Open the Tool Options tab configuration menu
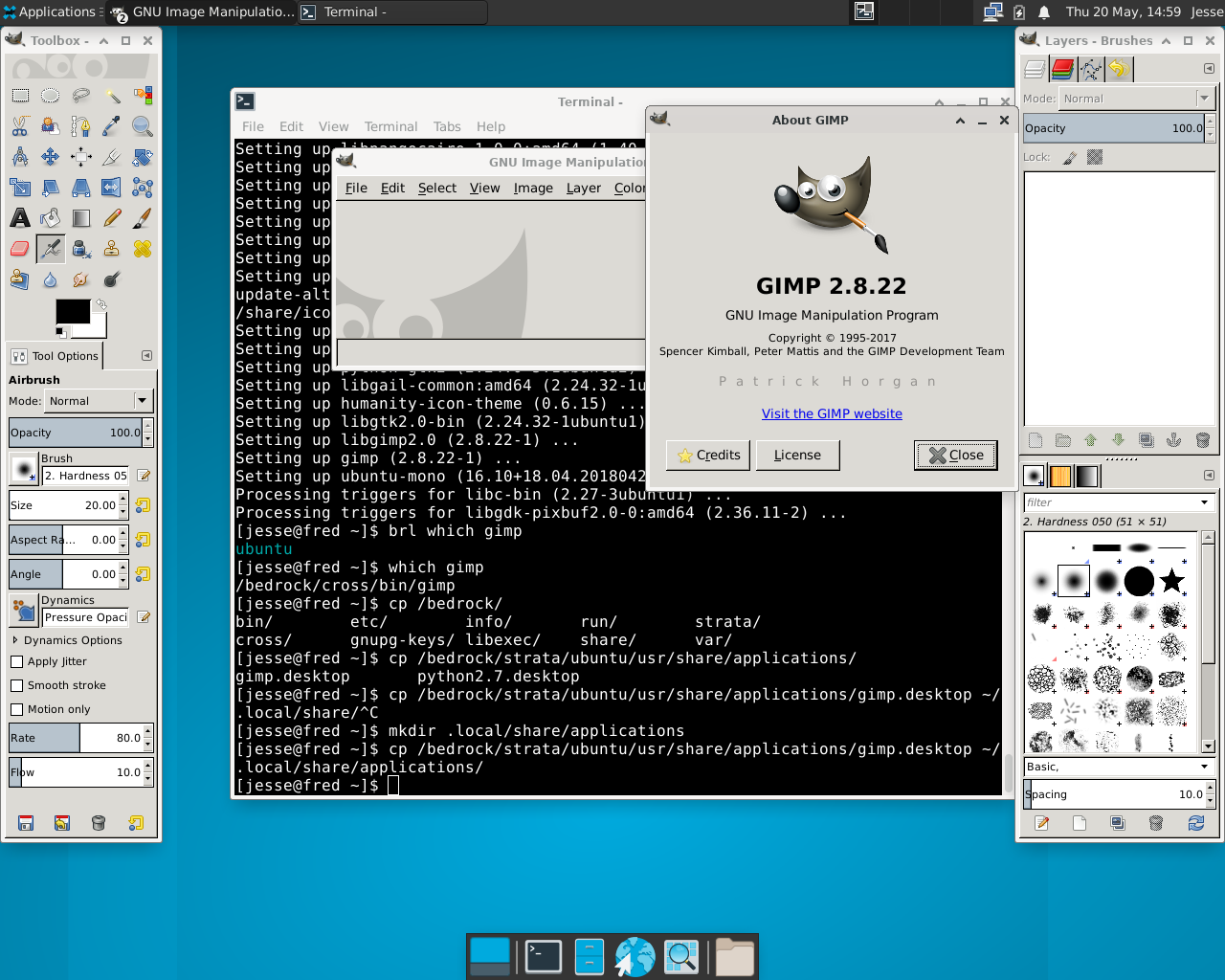 tap(146, 355)
